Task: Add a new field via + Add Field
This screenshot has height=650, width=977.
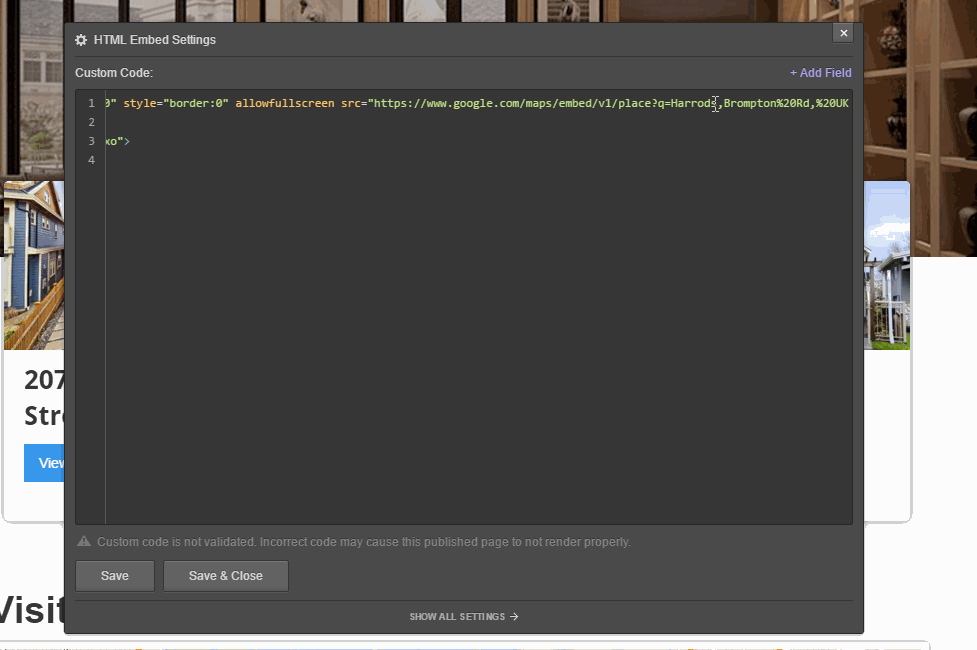Action: pyautogui.click(x=821, y=73)
